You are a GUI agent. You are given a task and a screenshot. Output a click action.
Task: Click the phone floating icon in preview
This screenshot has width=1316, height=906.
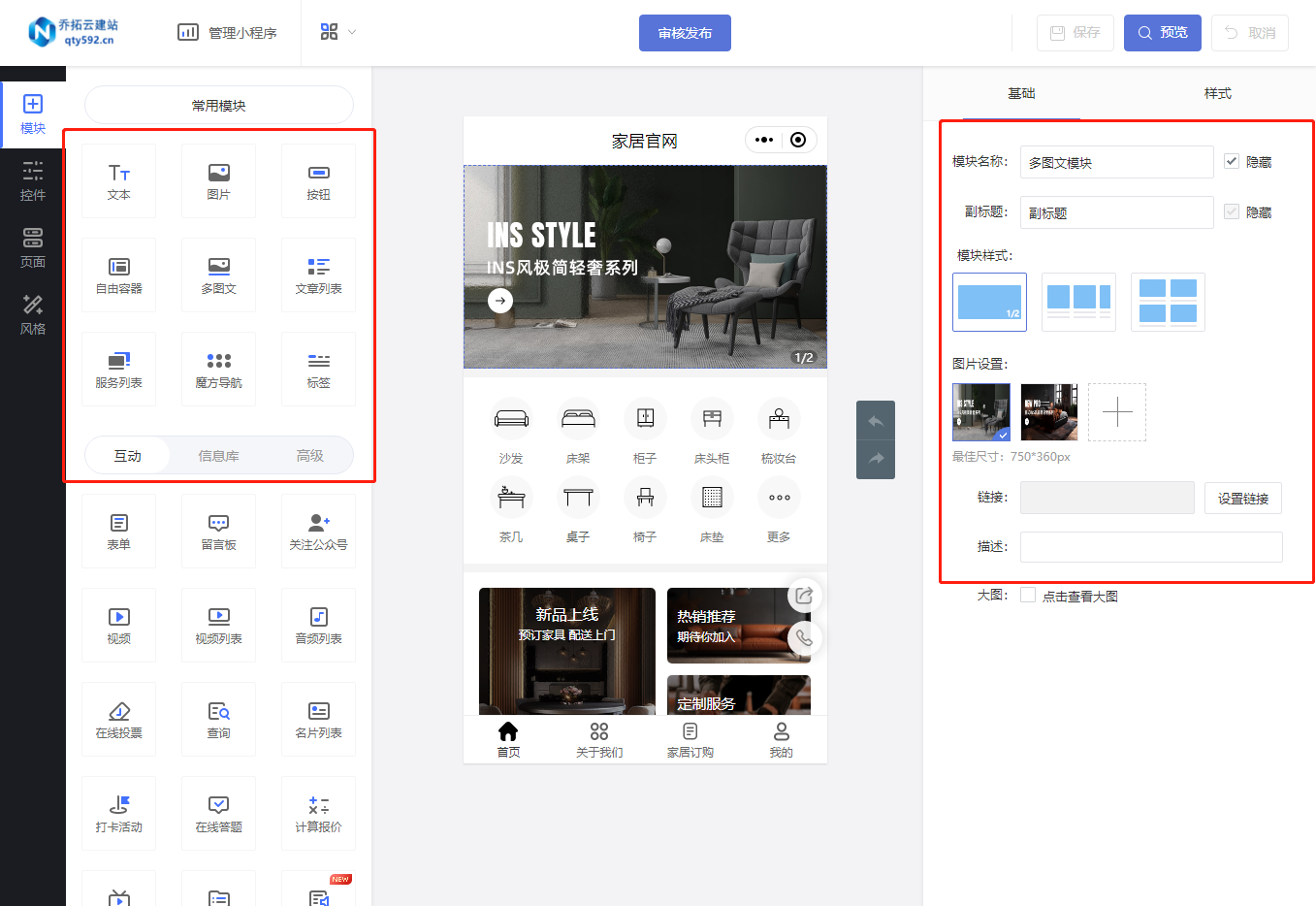(804, 637)
